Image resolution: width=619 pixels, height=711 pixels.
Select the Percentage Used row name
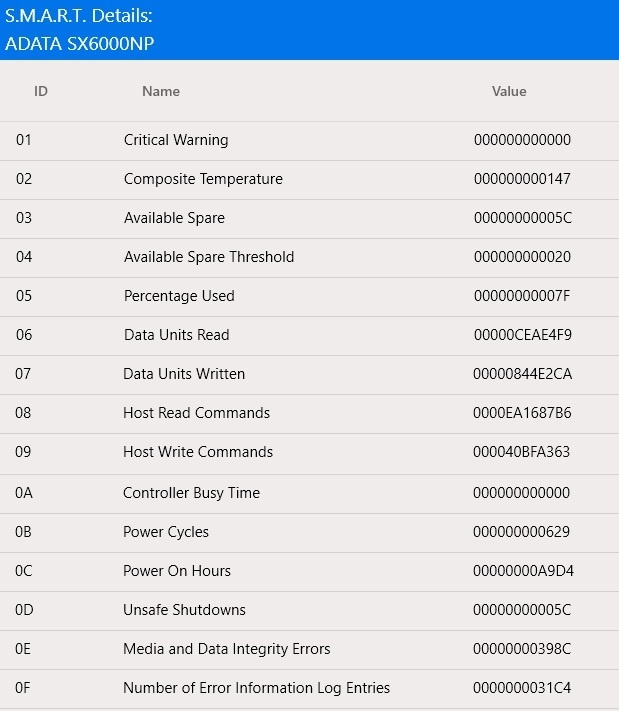pos(179,296)
